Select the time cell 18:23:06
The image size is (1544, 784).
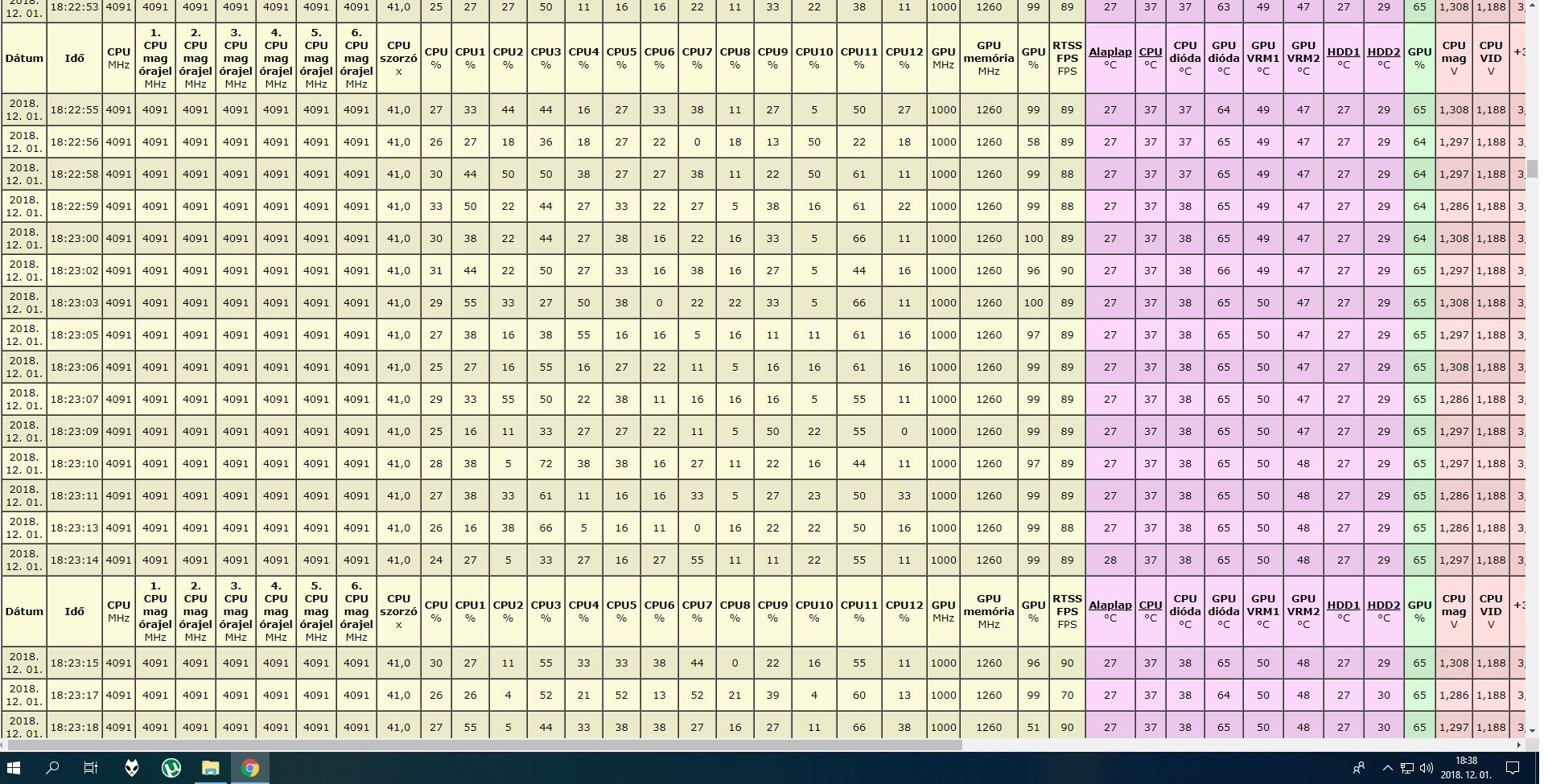(74, 367)
